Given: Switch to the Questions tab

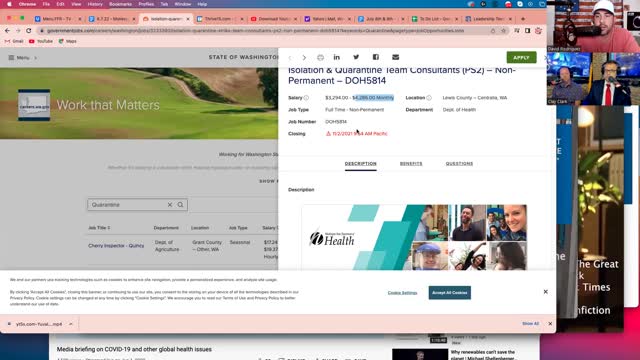Looking at the screenshot, I should (x=459, y=164).
